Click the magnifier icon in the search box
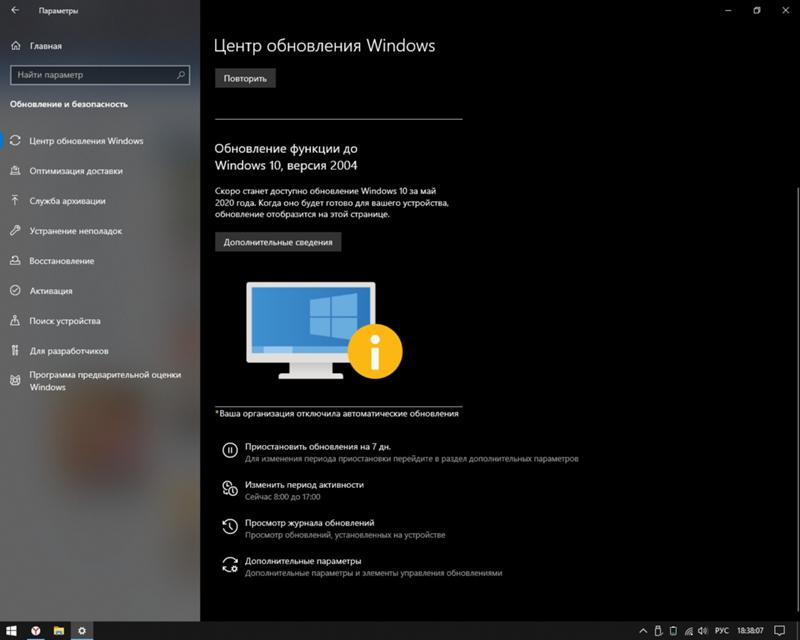The width and height of the screenshot is (800, 640). pyautogui.click(x=181, y=75)
